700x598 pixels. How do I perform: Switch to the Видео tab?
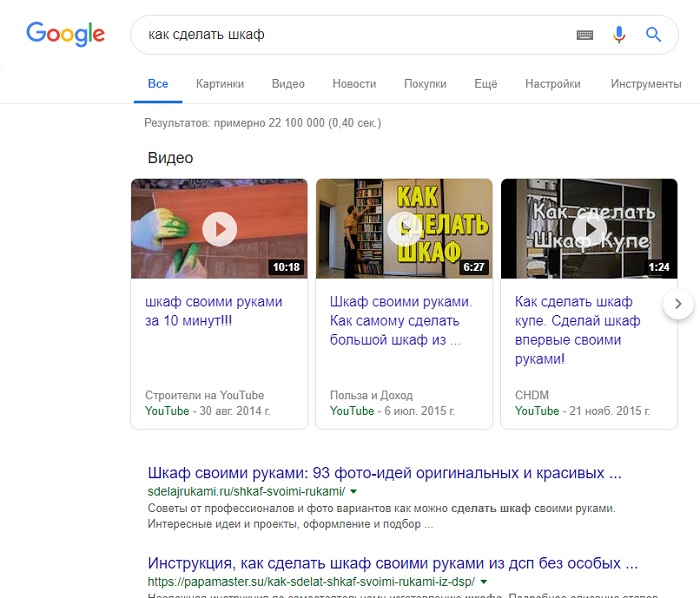click(288, 84)
